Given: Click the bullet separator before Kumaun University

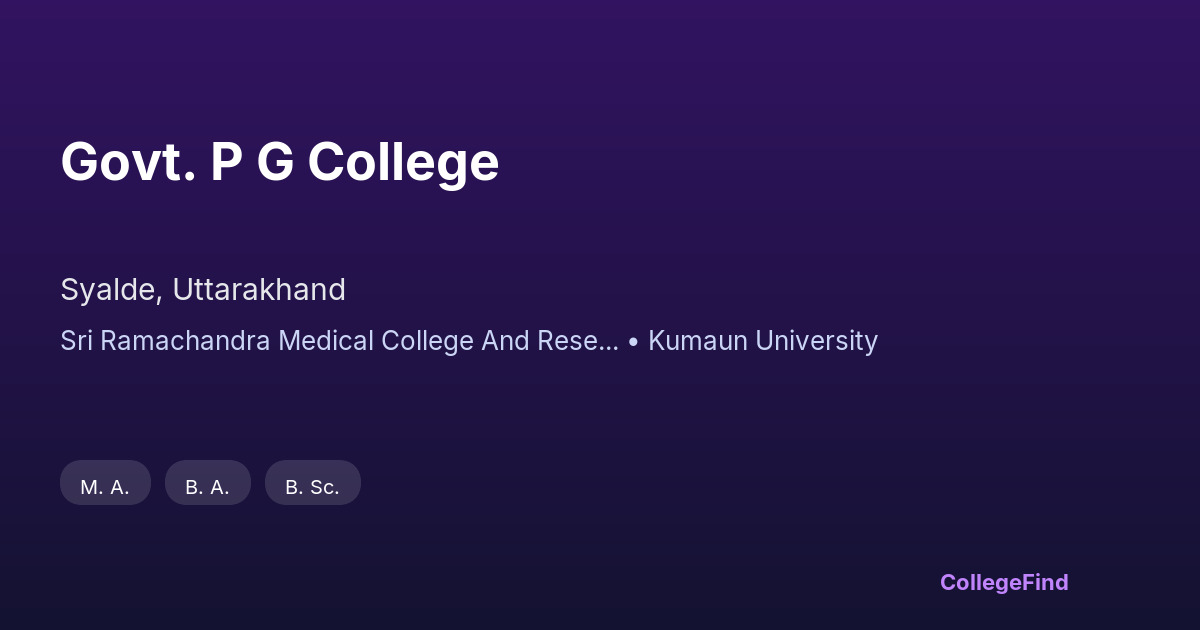Looking at the screenshot, I should (x=633, y=341).
